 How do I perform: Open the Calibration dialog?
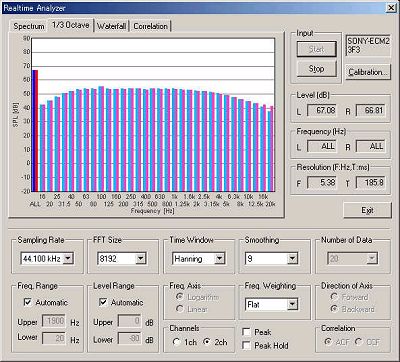point(368,72)
